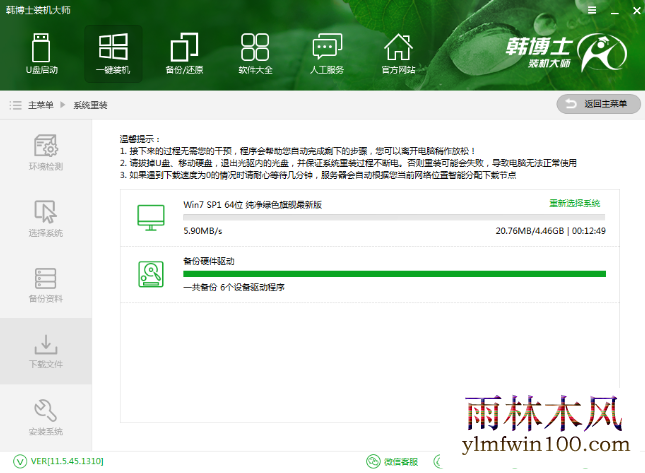Click 返回主菜单 button
Viewport: 645px width, 473px height.
tap(599, 104)
